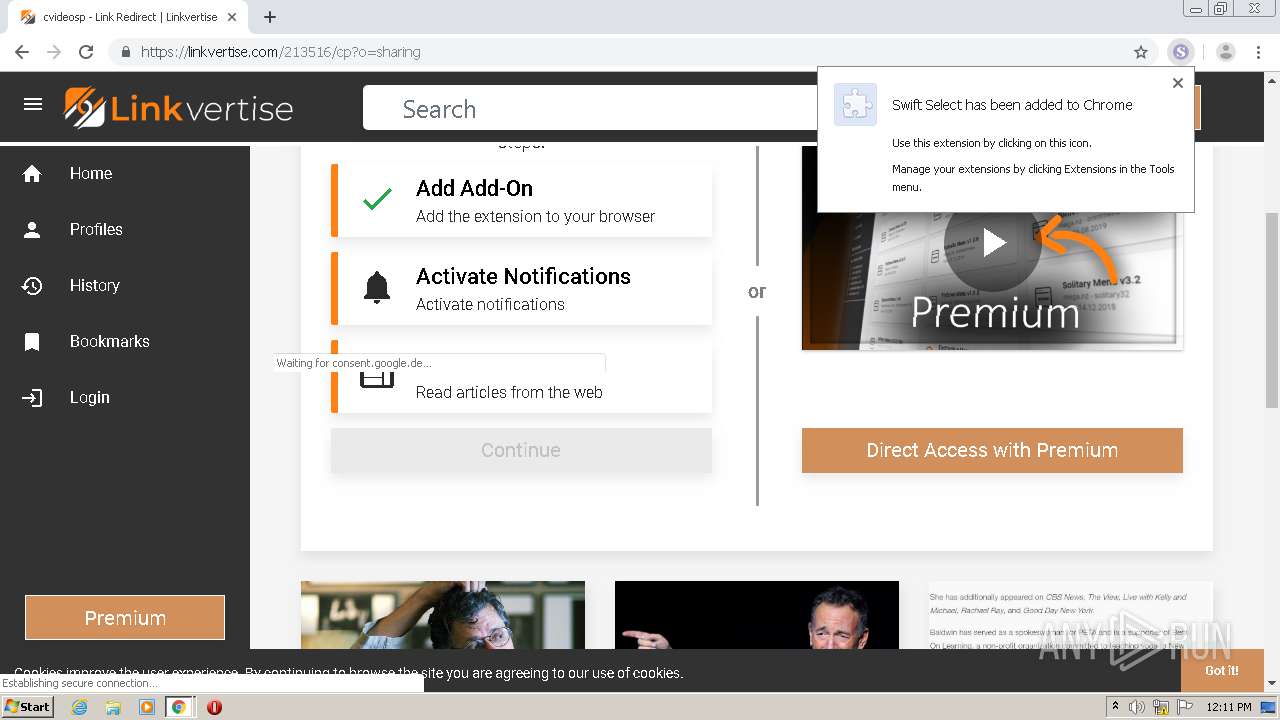Click the red Opera-like taskbar icon
Viewport: 1280px width, 720px height.
214,707
